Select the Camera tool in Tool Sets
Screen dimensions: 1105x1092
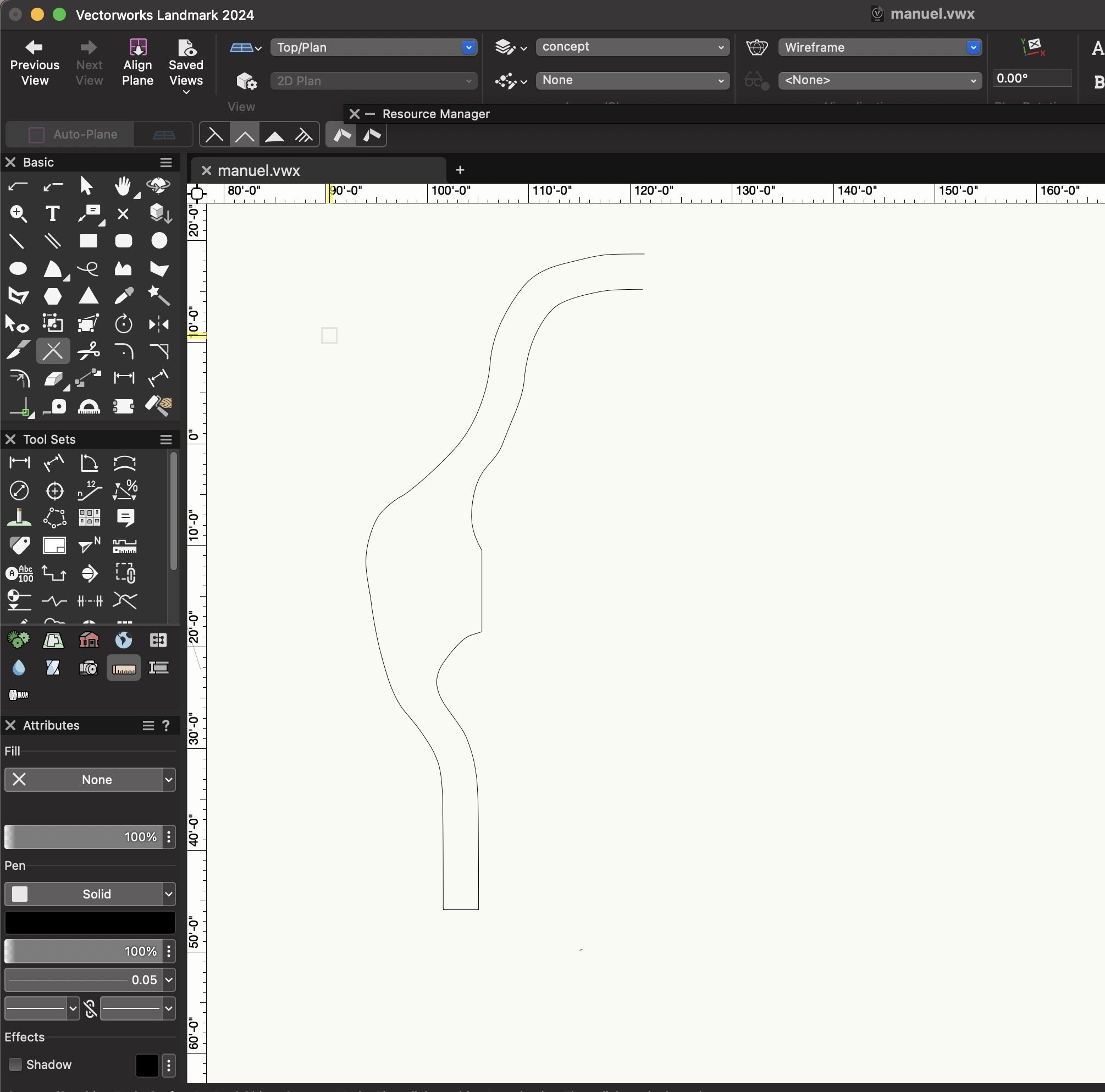click(89, 668)
